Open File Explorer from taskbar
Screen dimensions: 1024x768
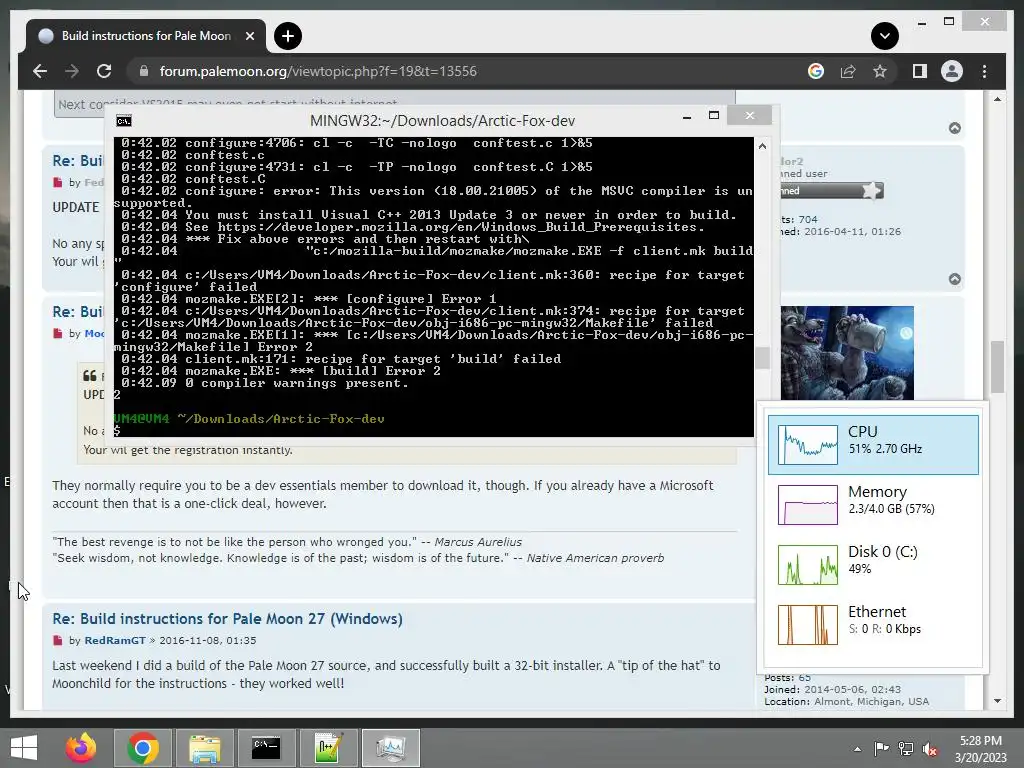click(205, 748)
